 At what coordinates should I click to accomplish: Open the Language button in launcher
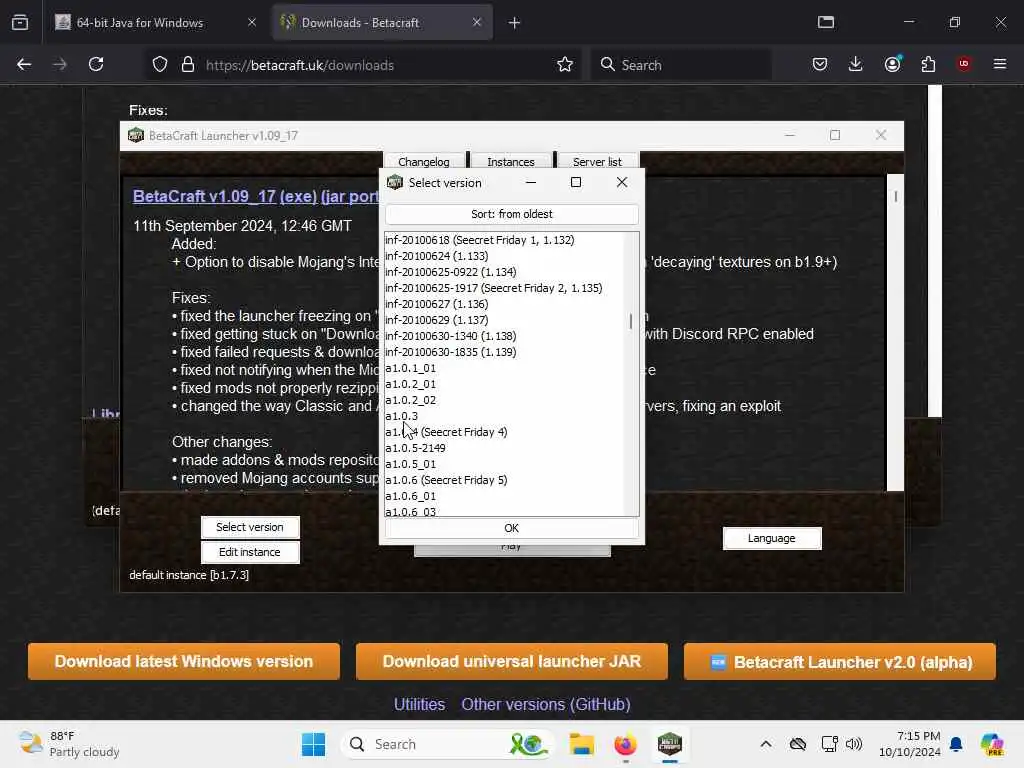pyautogui.click(x=772, y=538)
